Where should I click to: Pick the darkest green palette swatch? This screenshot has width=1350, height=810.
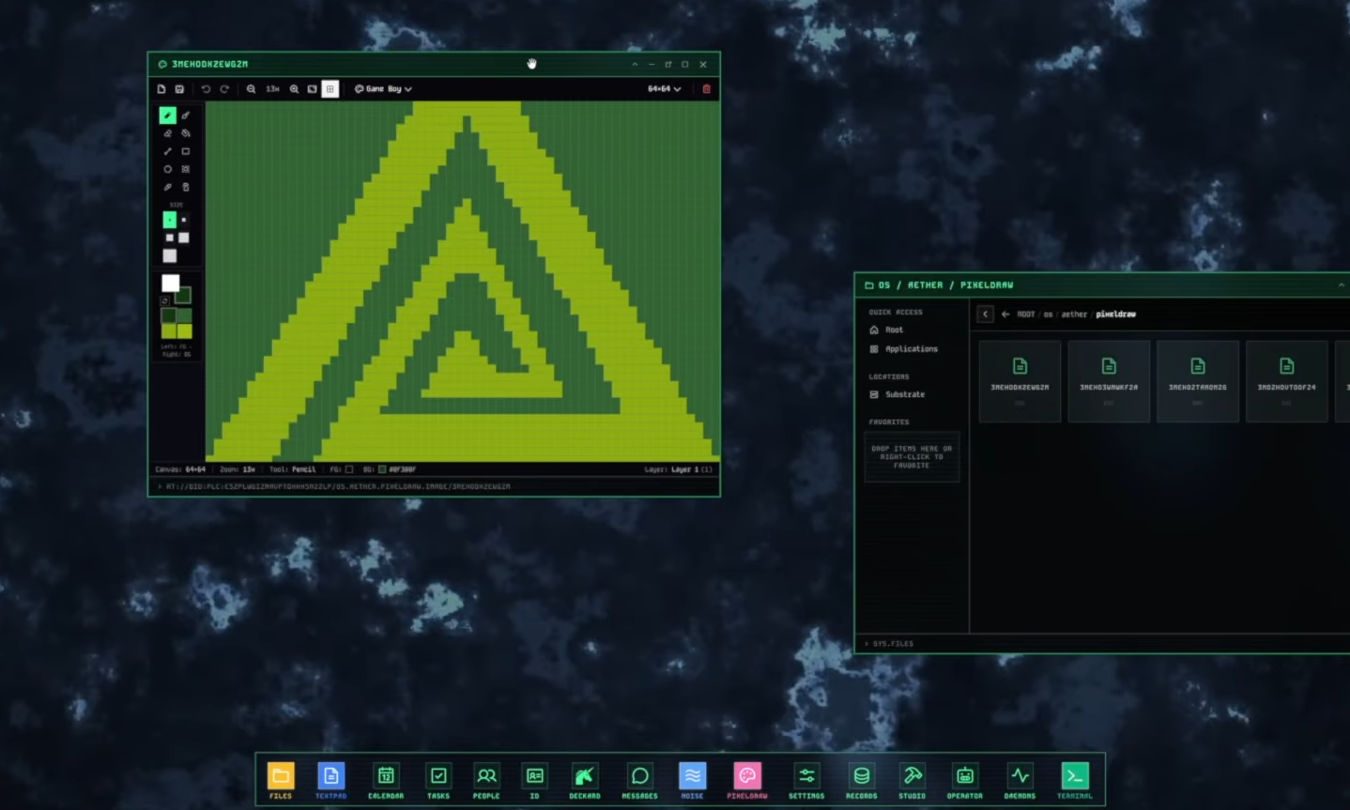pyautogui.click(x=169, y=316)
